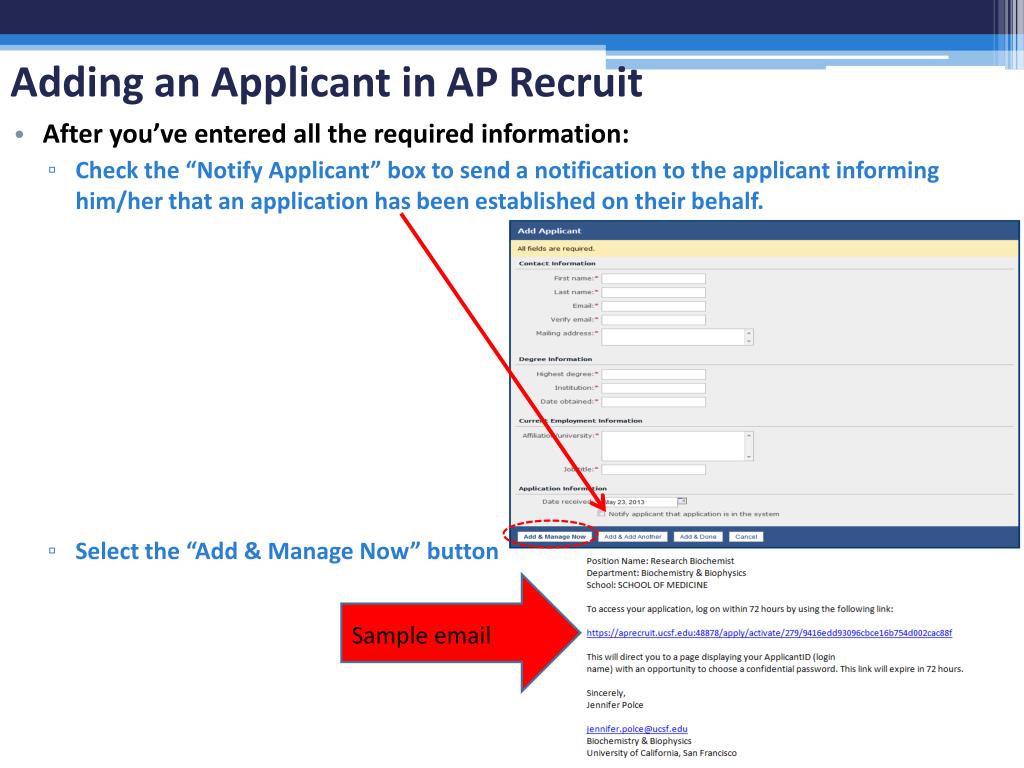The image size is (1024, 768).
Task: Click the Job title field
Action: click(653, 470)
